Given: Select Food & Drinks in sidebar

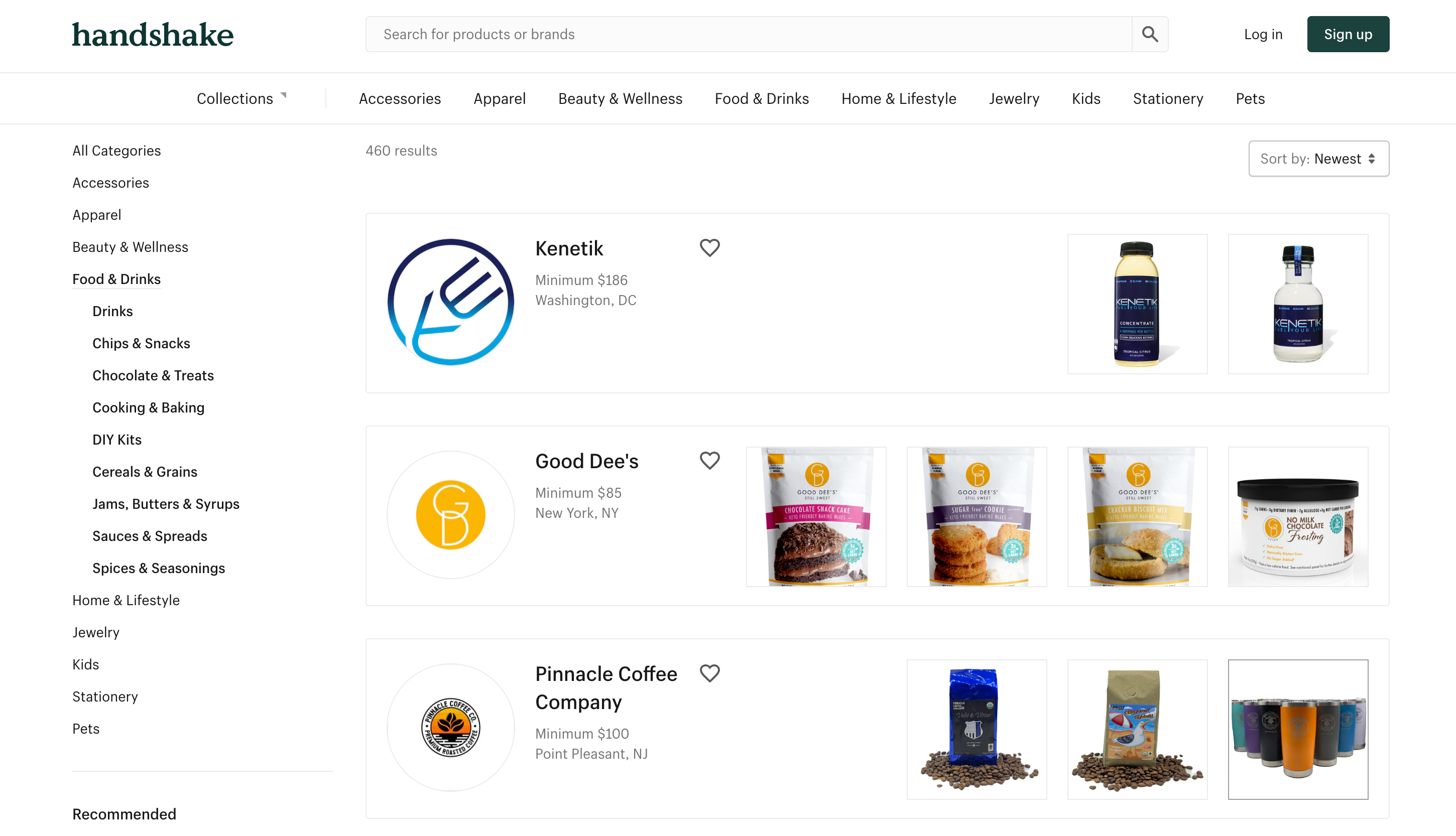Looking at the screenshot, I should [x=116, y=279].
